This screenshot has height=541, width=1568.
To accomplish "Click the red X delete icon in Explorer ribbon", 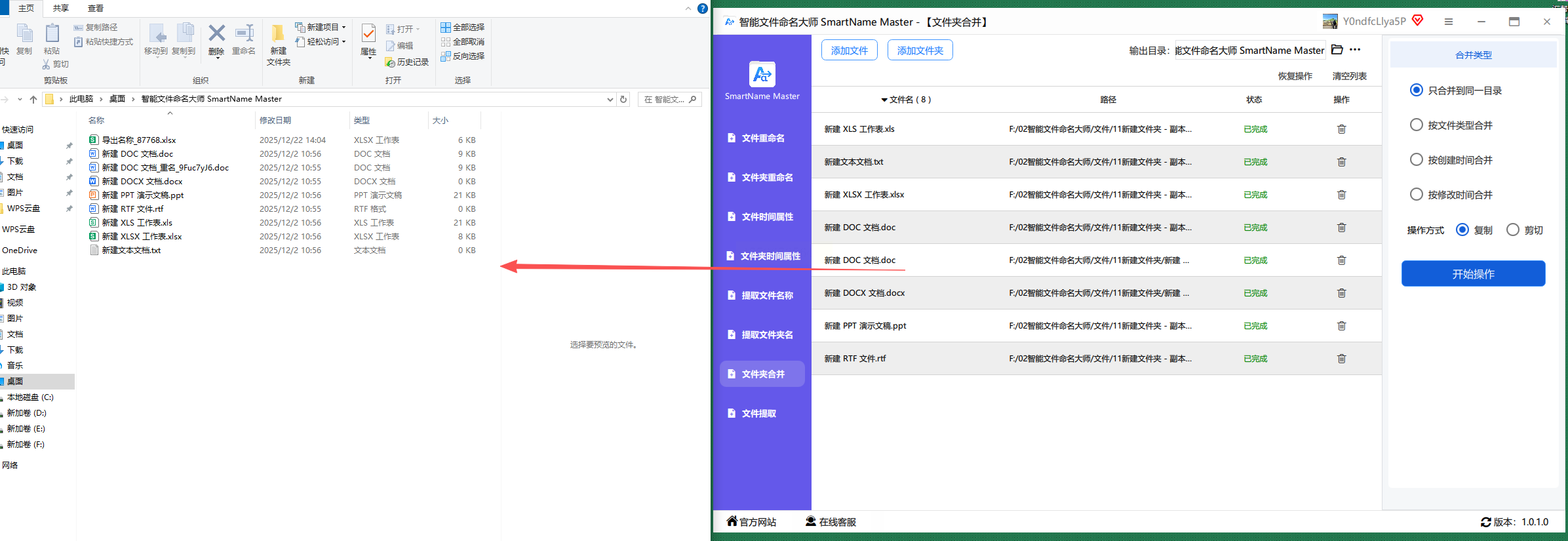I will pyautogui.click(x=216, y=33).
